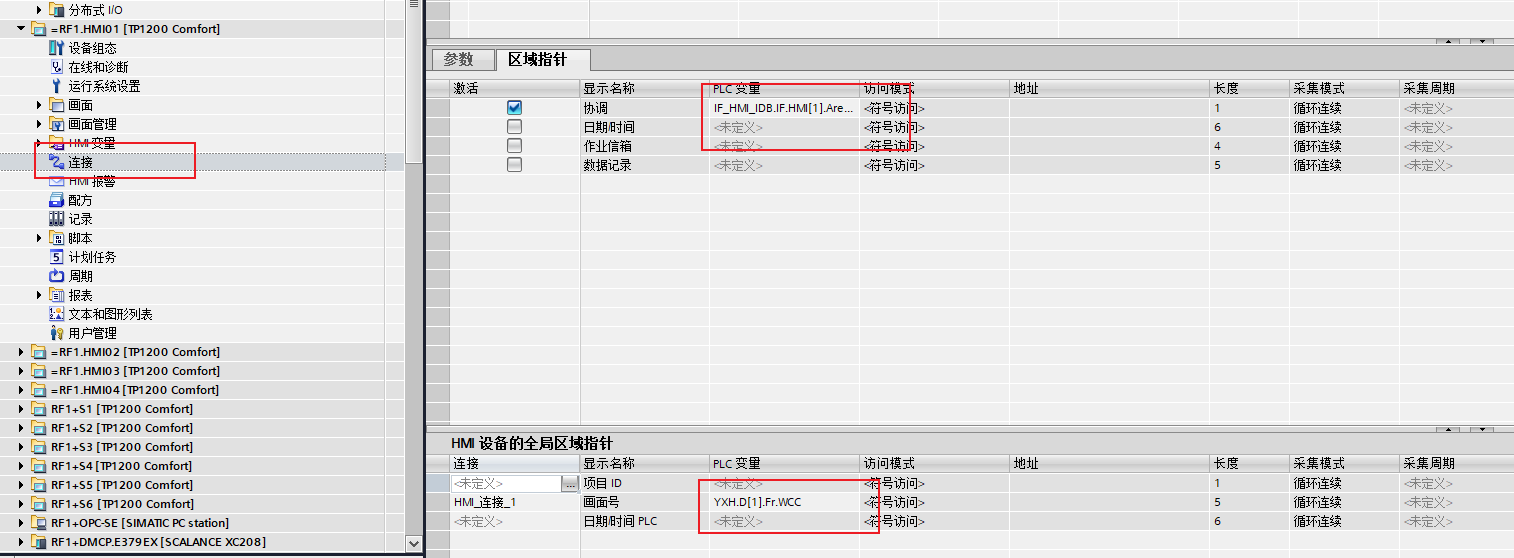Enable the 数据记录 area pointer checkbox
1514x558 pixels.
[514, 165]
